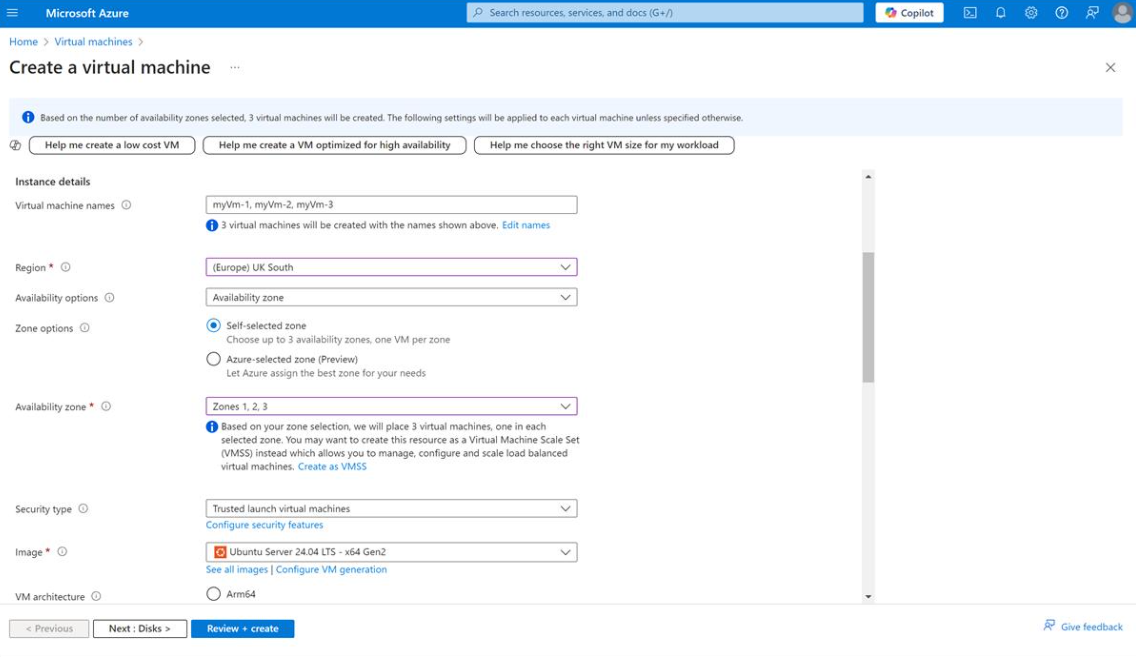
Task: Go to Virtual machines breadcrumb
Action: click(x=93, y=42)
